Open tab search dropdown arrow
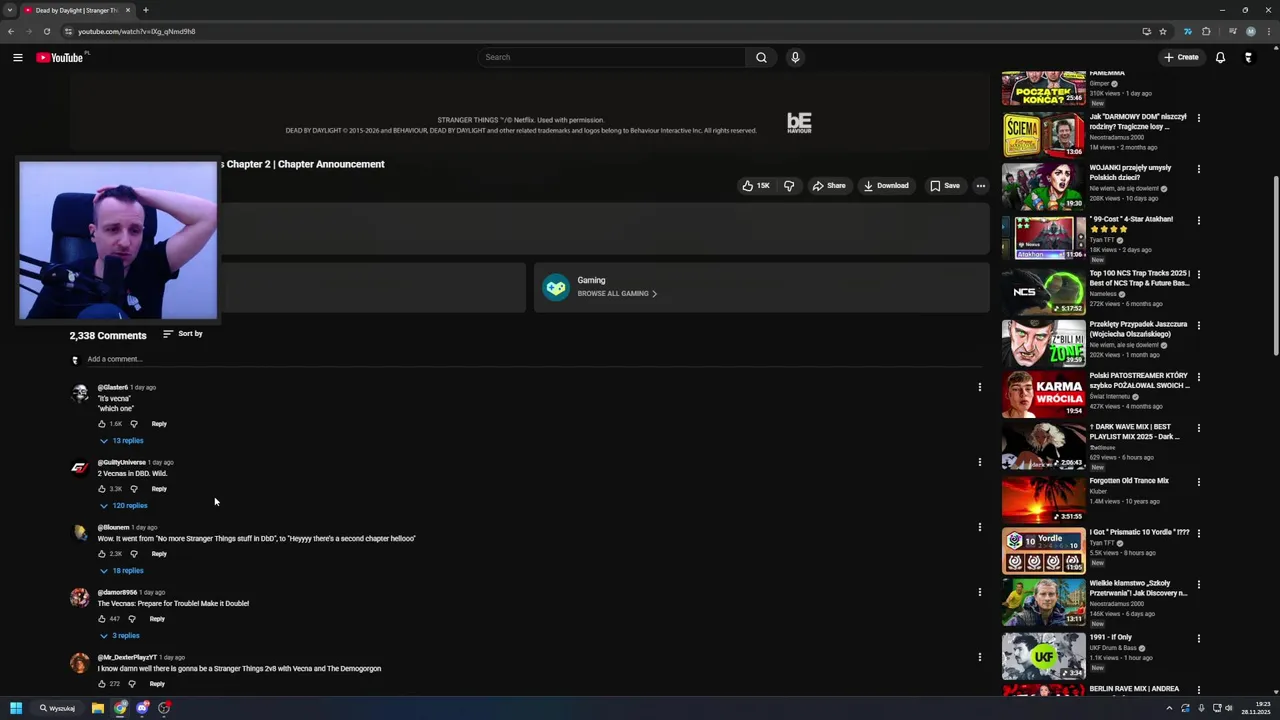 pyautogui.click(x=9, y=10)
